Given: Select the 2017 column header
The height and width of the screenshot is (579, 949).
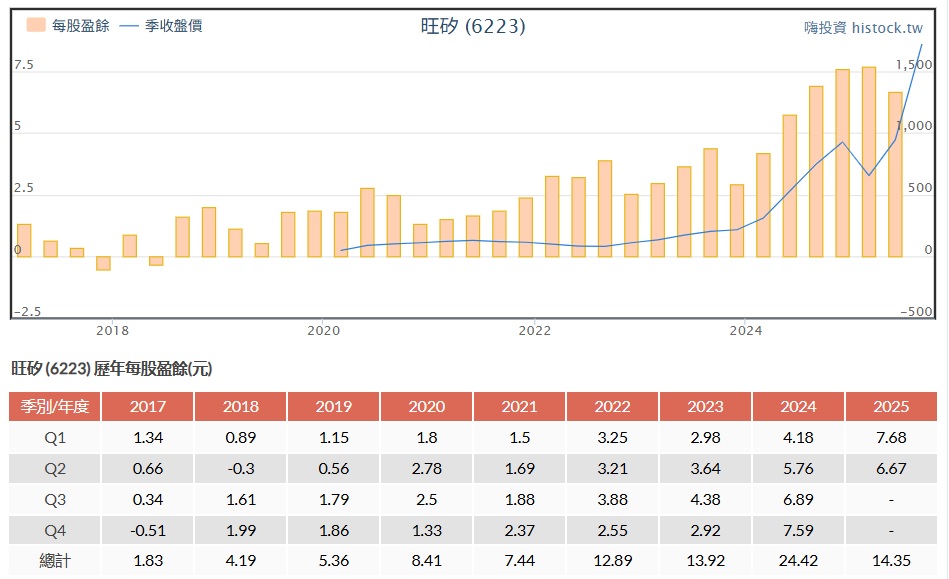Looking at the screenshot, I should 147,407.
